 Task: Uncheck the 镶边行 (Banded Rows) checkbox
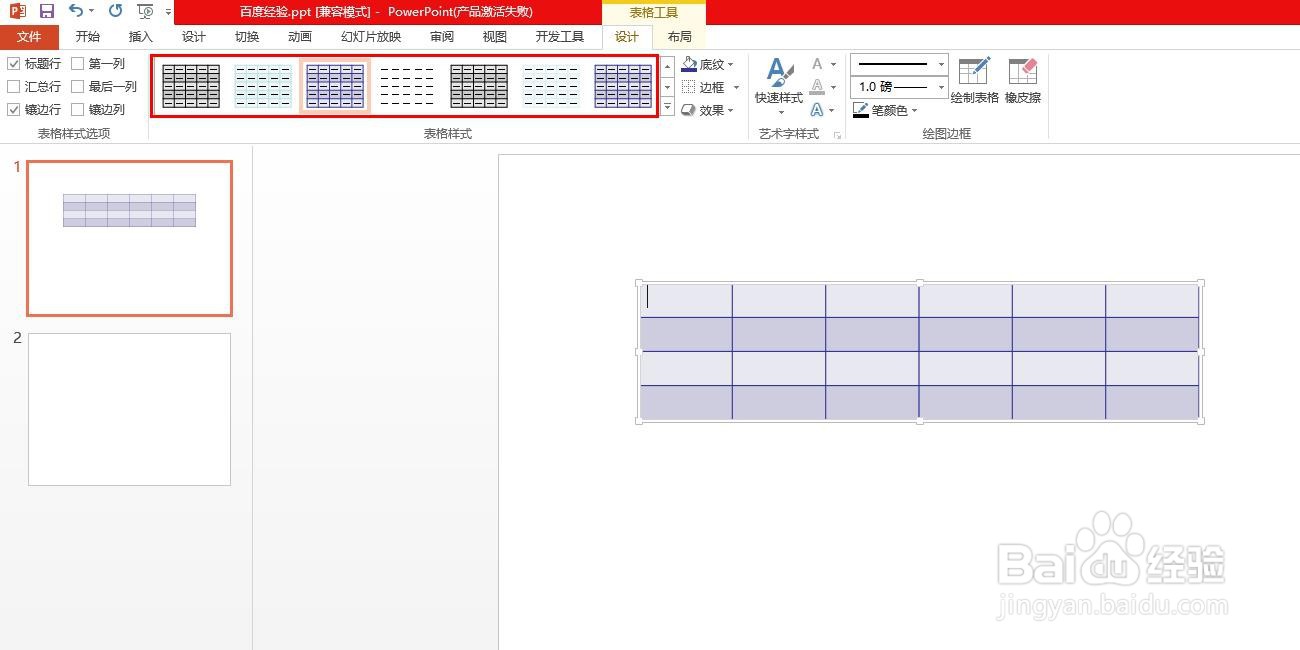[14, 110]
